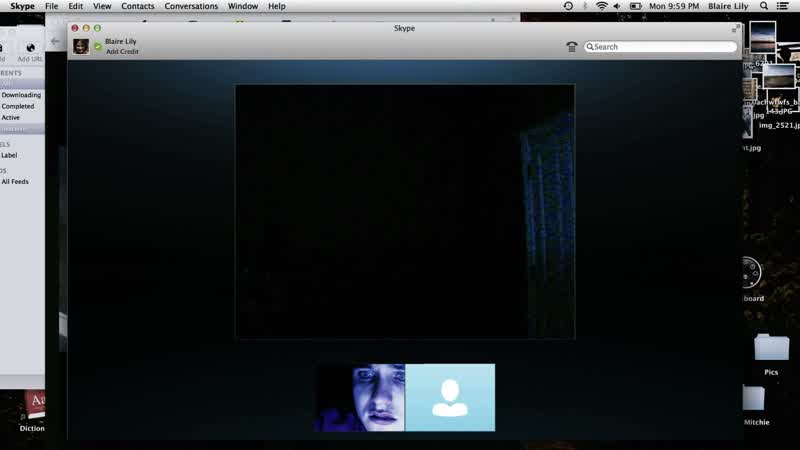The height and width of the screenshot is (450, 800).
Task: Click the Add Credit link
Action: point(122,52)
